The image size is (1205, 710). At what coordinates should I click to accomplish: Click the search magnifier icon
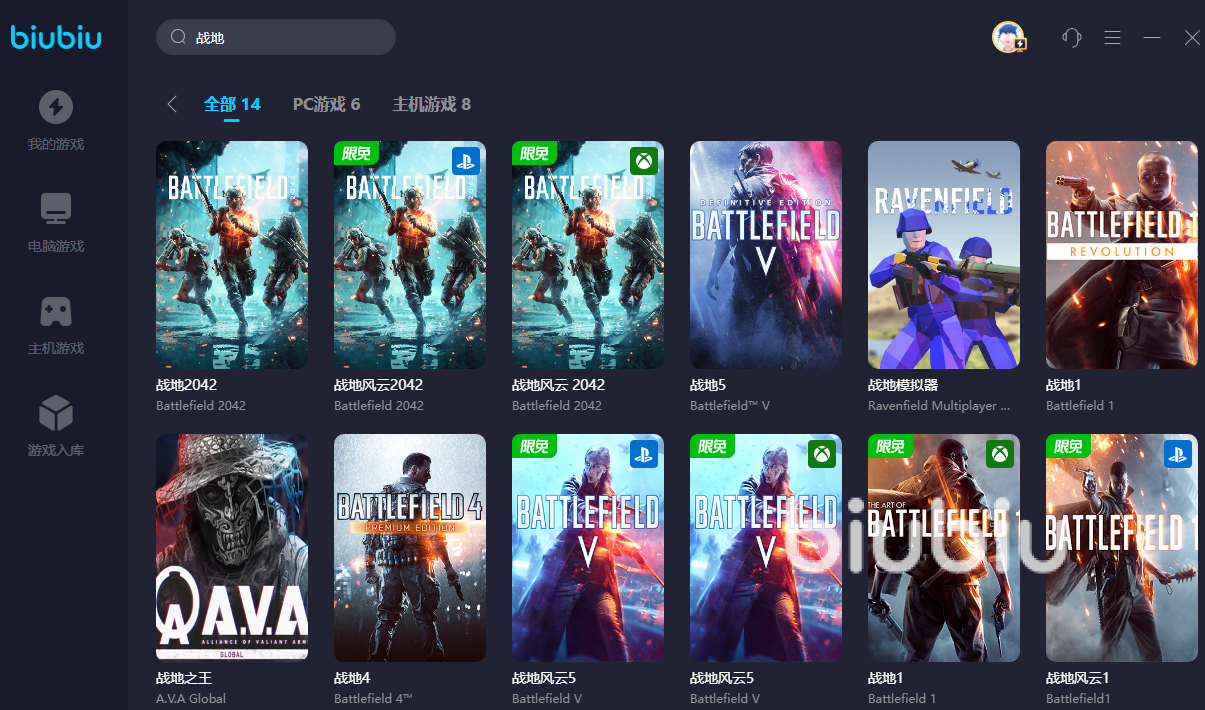[179, 37]
